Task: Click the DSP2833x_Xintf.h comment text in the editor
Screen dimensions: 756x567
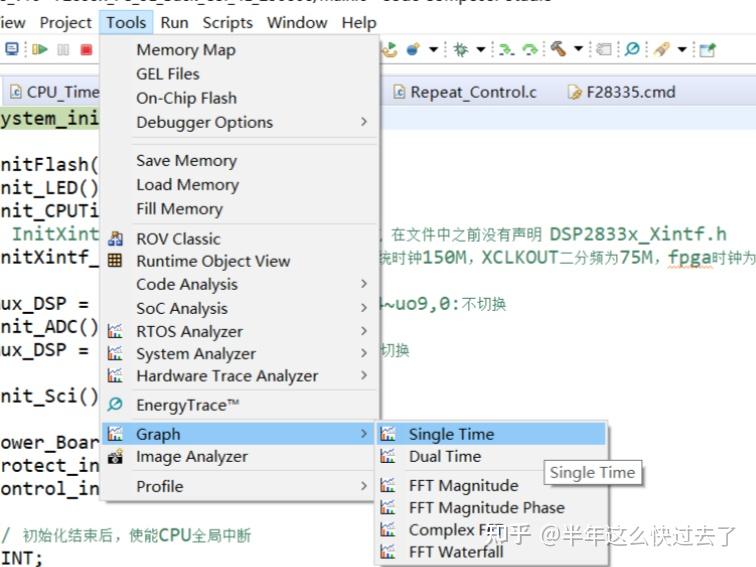Action: coord(637,234)
